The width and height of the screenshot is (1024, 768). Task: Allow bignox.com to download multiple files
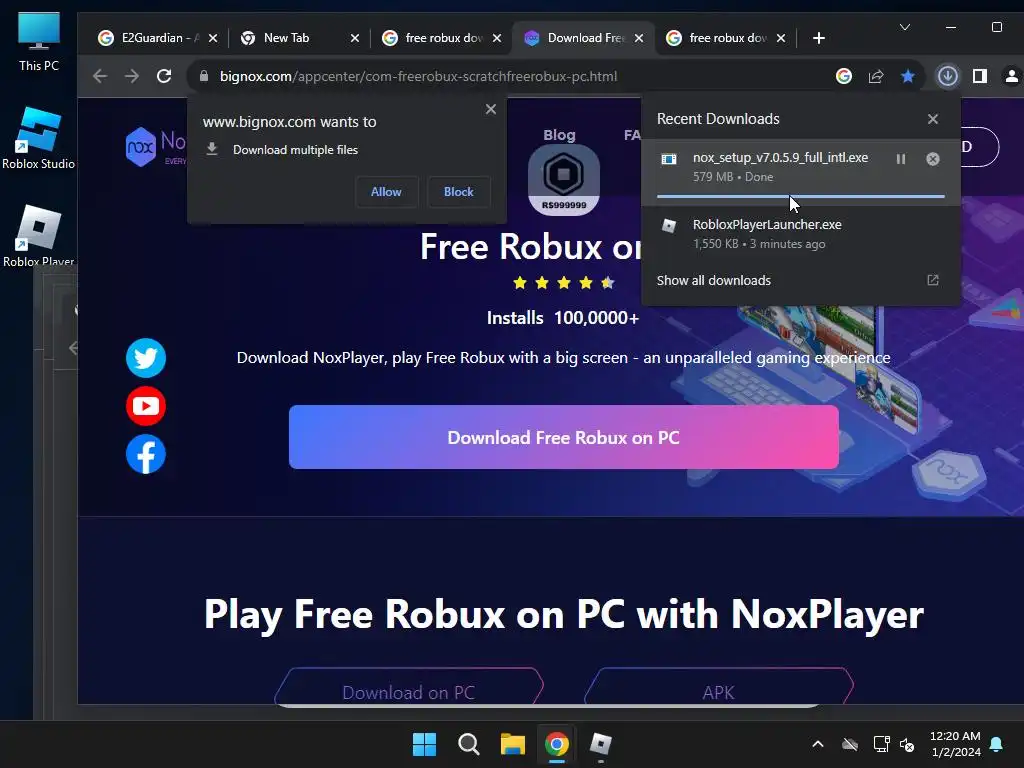click(386, 192)
